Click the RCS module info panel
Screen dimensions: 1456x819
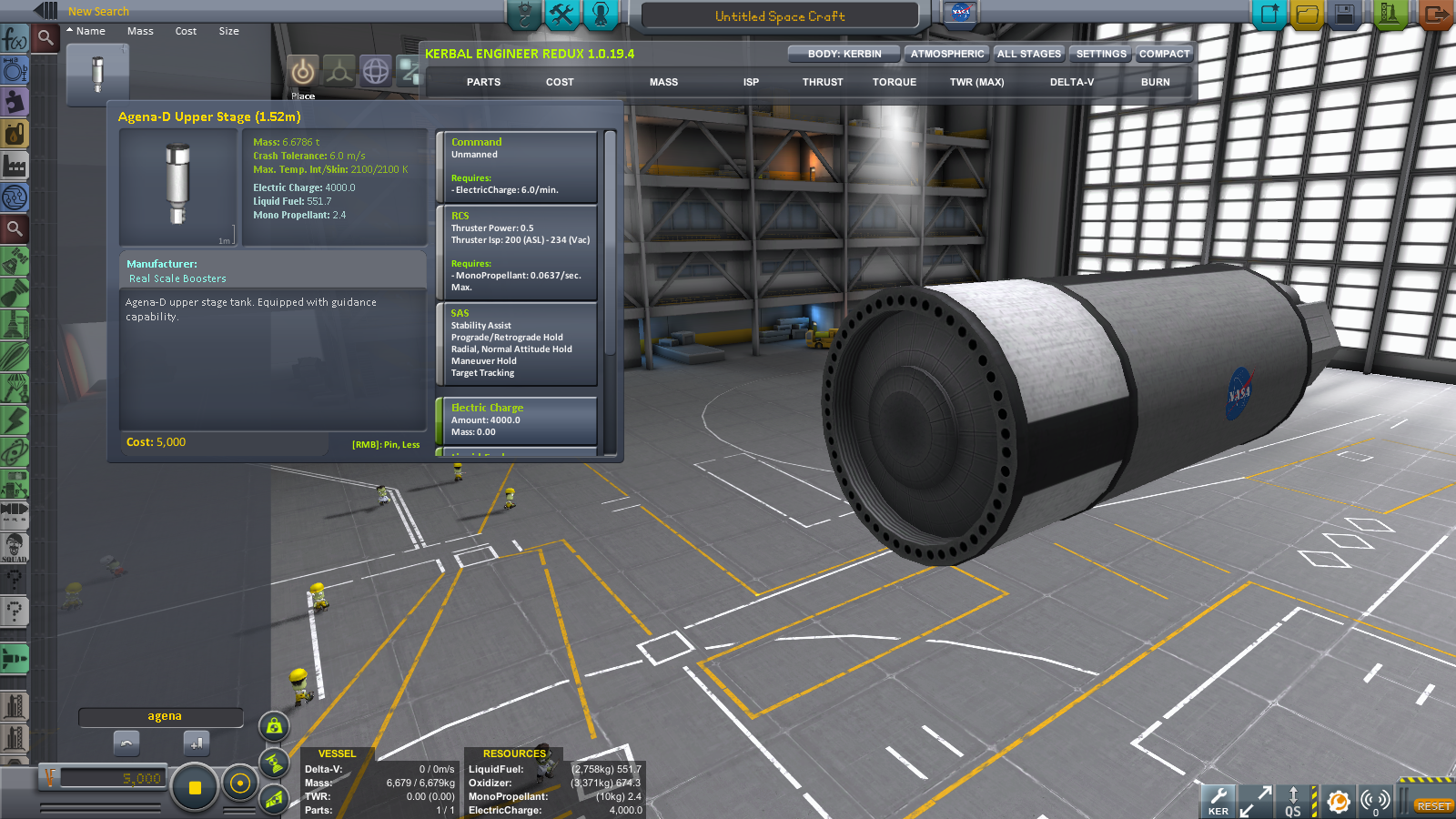pos(517,252)
